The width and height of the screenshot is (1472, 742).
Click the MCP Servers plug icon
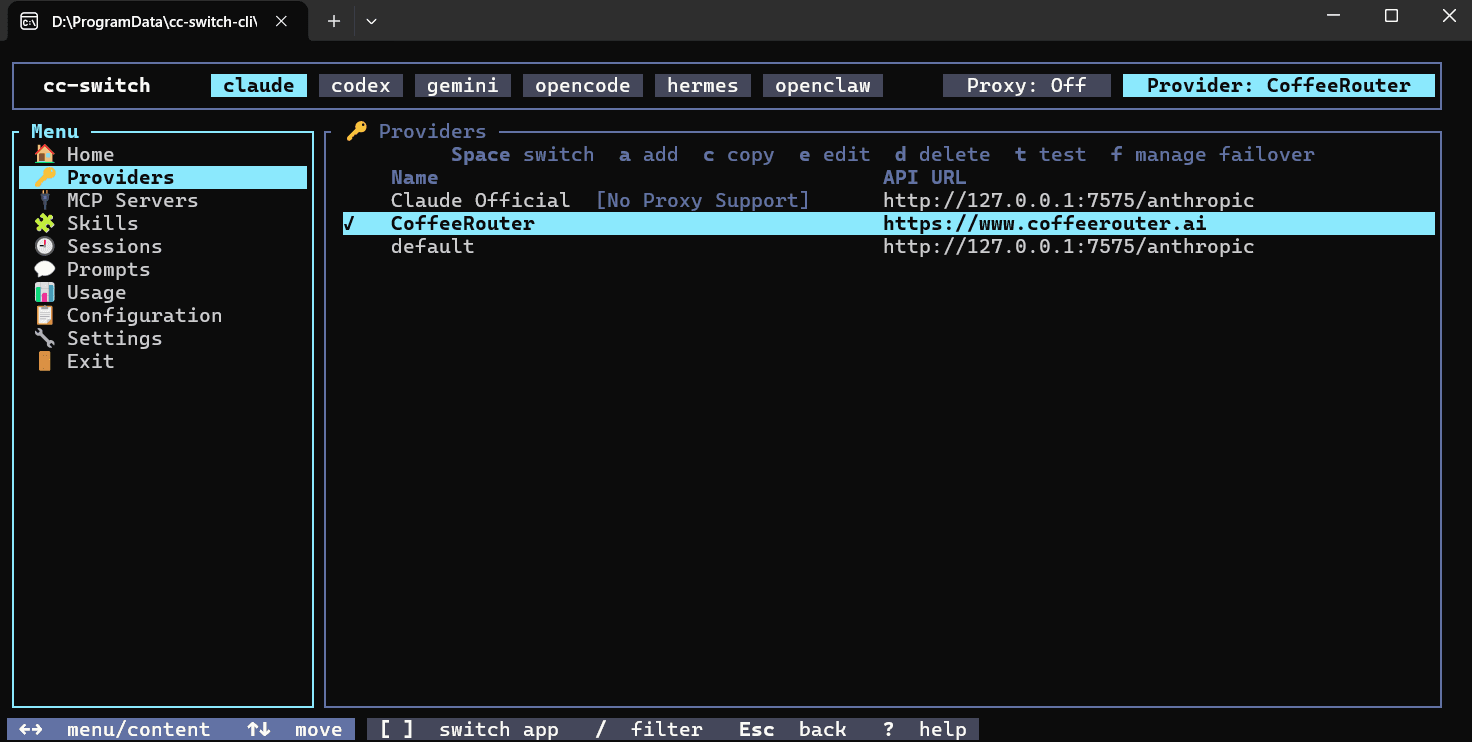click(44, 200)
